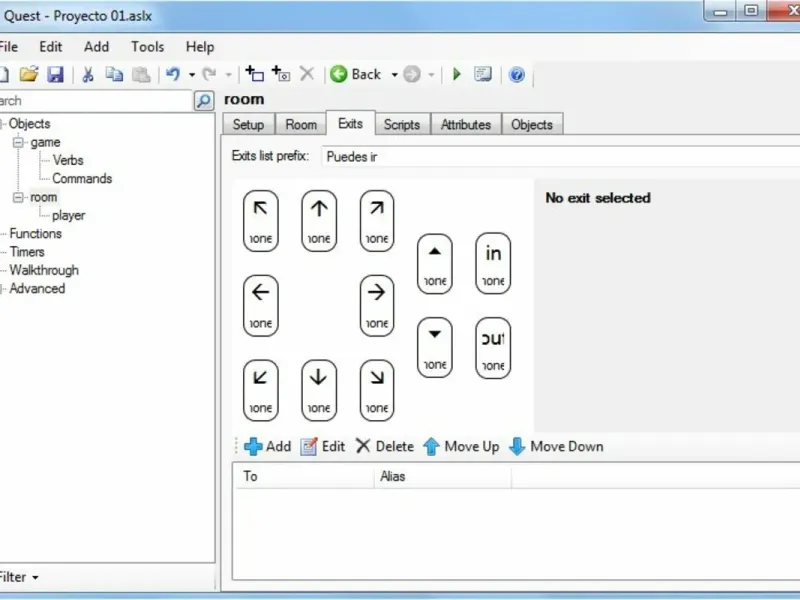The image size is (800, 600).
Task: Select the southwest exit button
Action: pos(261,390)
